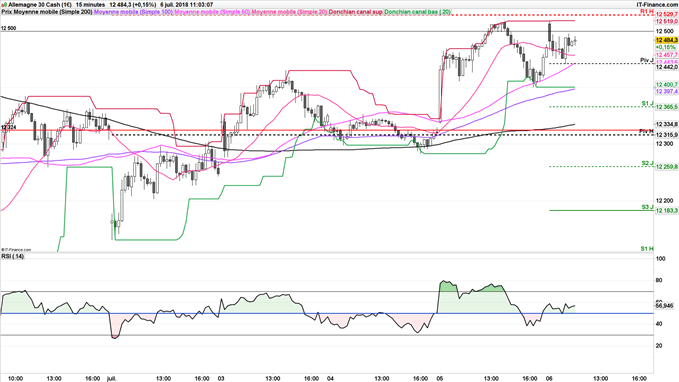This screenshot has width=679, height=382.
Task: Click the '03' date marker on time axis
Action: coord(221,379)
